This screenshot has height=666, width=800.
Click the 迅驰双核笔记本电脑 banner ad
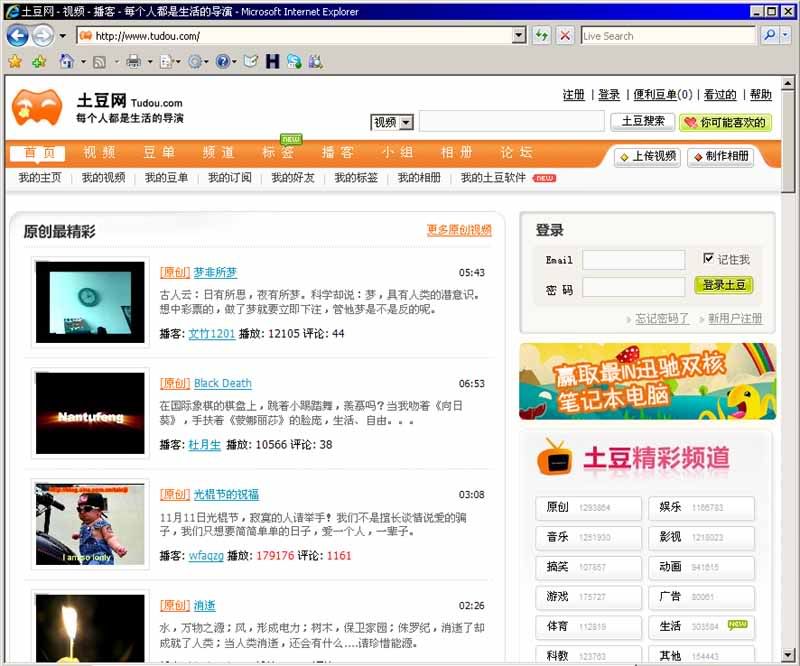tap(647, 382)
